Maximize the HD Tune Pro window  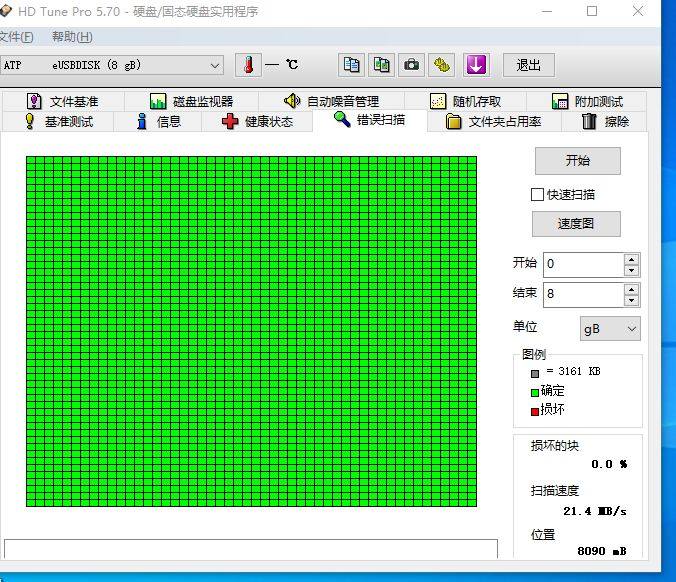pyautogui.click(x=592, y=11)
